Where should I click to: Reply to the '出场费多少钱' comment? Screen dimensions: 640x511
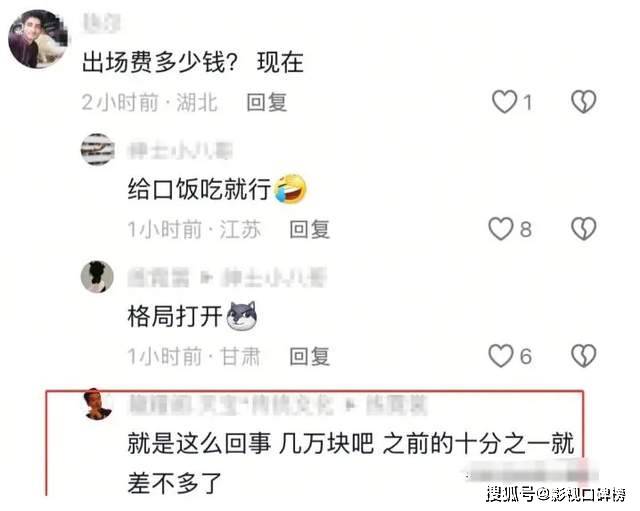click(x=267, y=102)
